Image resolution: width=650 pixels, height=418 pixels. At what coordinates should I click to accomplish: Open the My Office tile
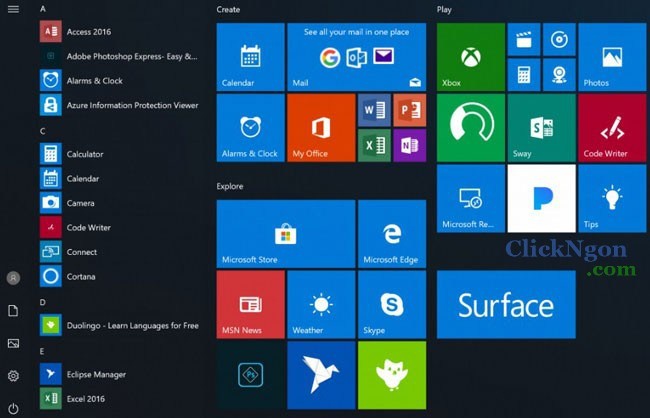(321, 128)
